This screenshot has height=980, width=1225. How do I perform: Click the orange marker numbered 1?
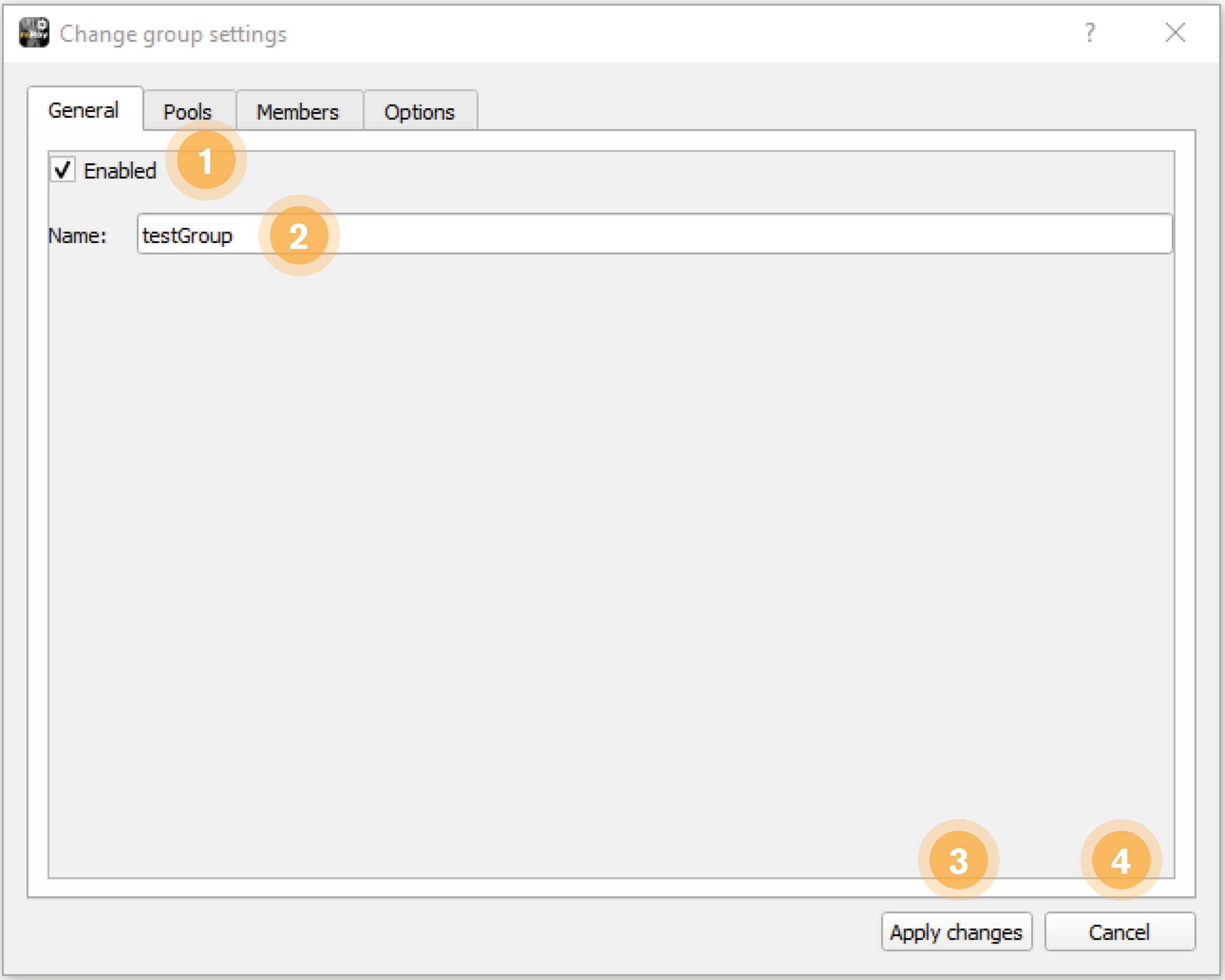(x=206, y=160)
